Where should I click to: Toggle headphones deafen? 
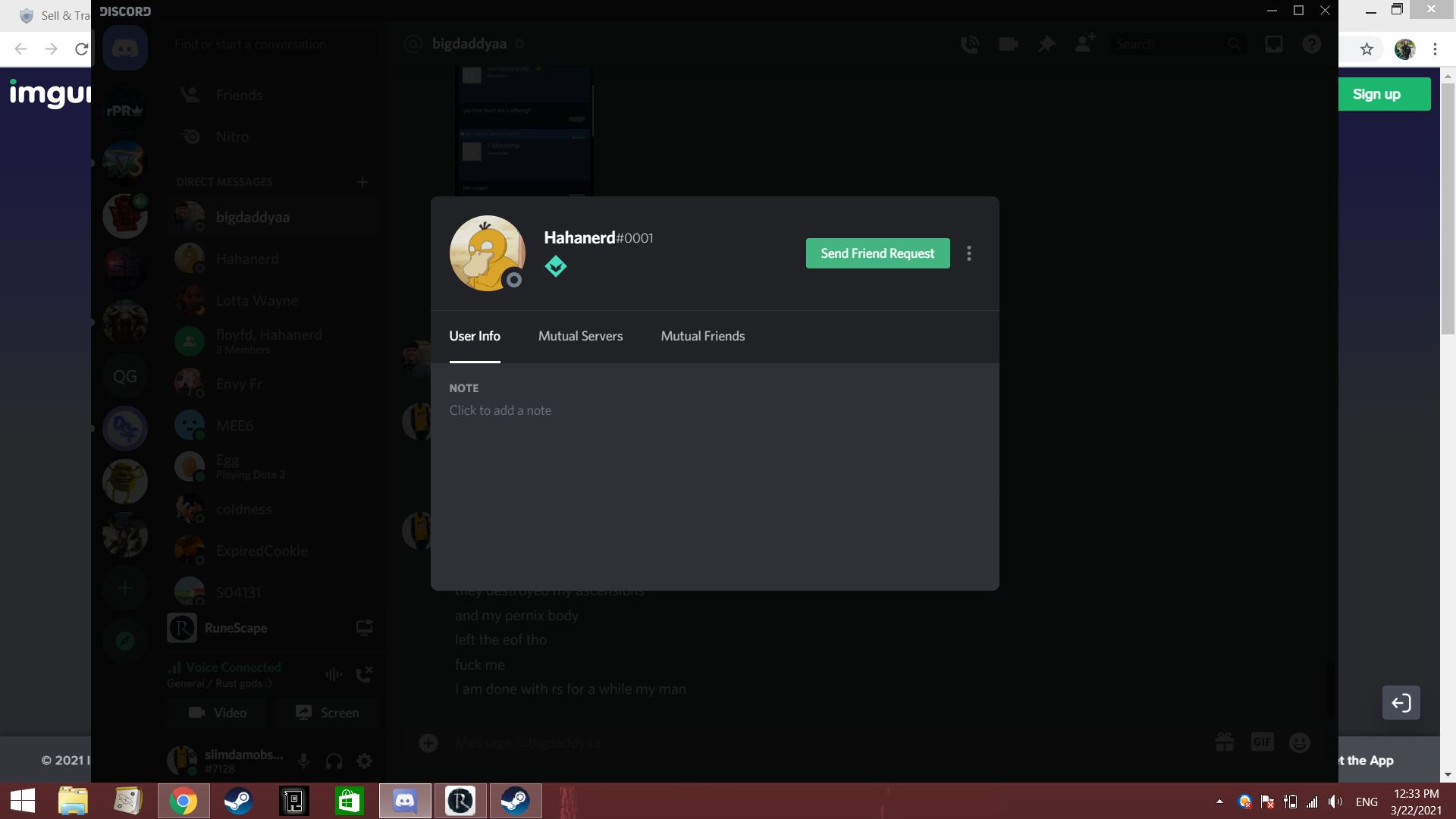point(334,761)
